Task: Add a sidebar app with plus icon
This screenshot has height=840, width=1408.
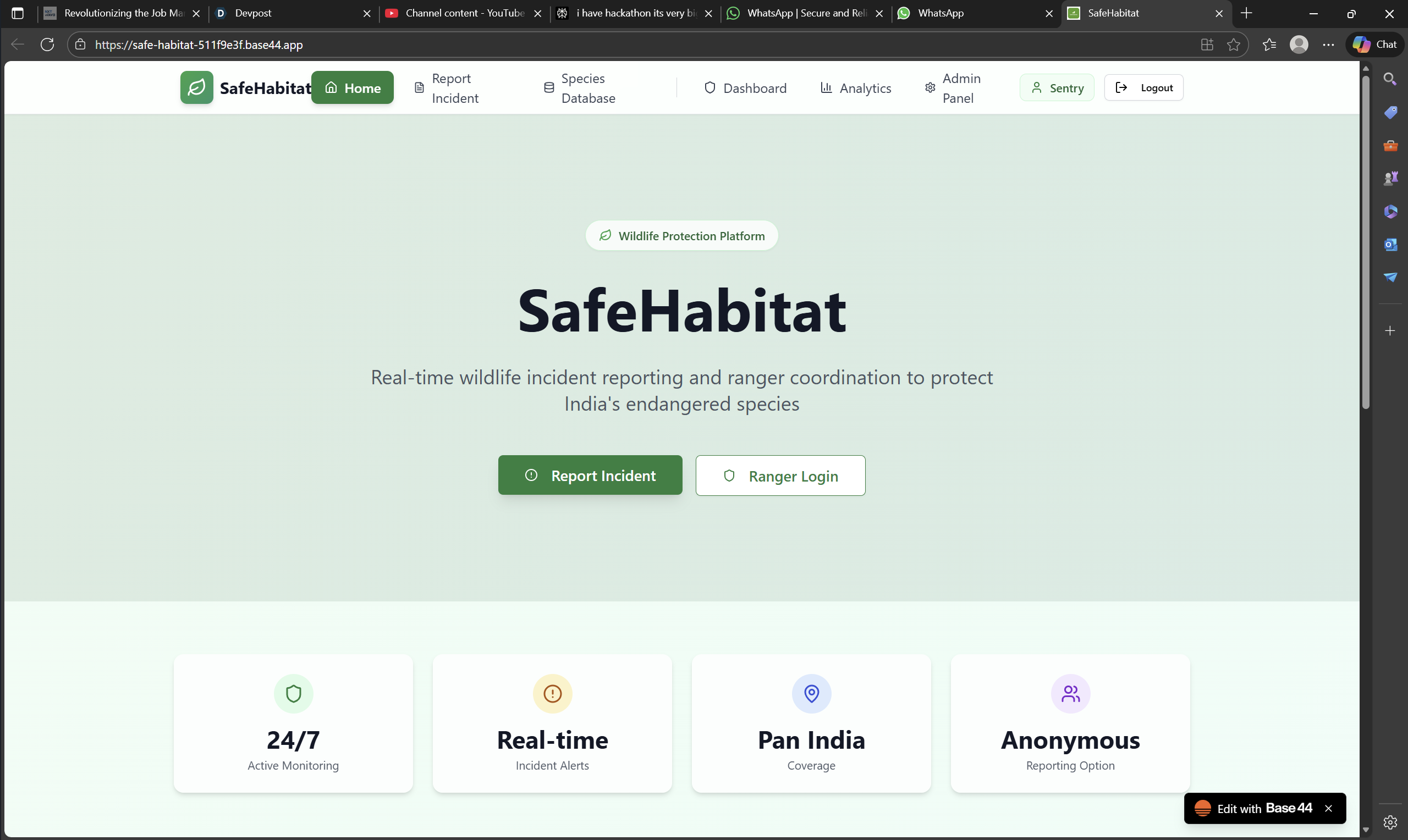Action: point(1390,330)
